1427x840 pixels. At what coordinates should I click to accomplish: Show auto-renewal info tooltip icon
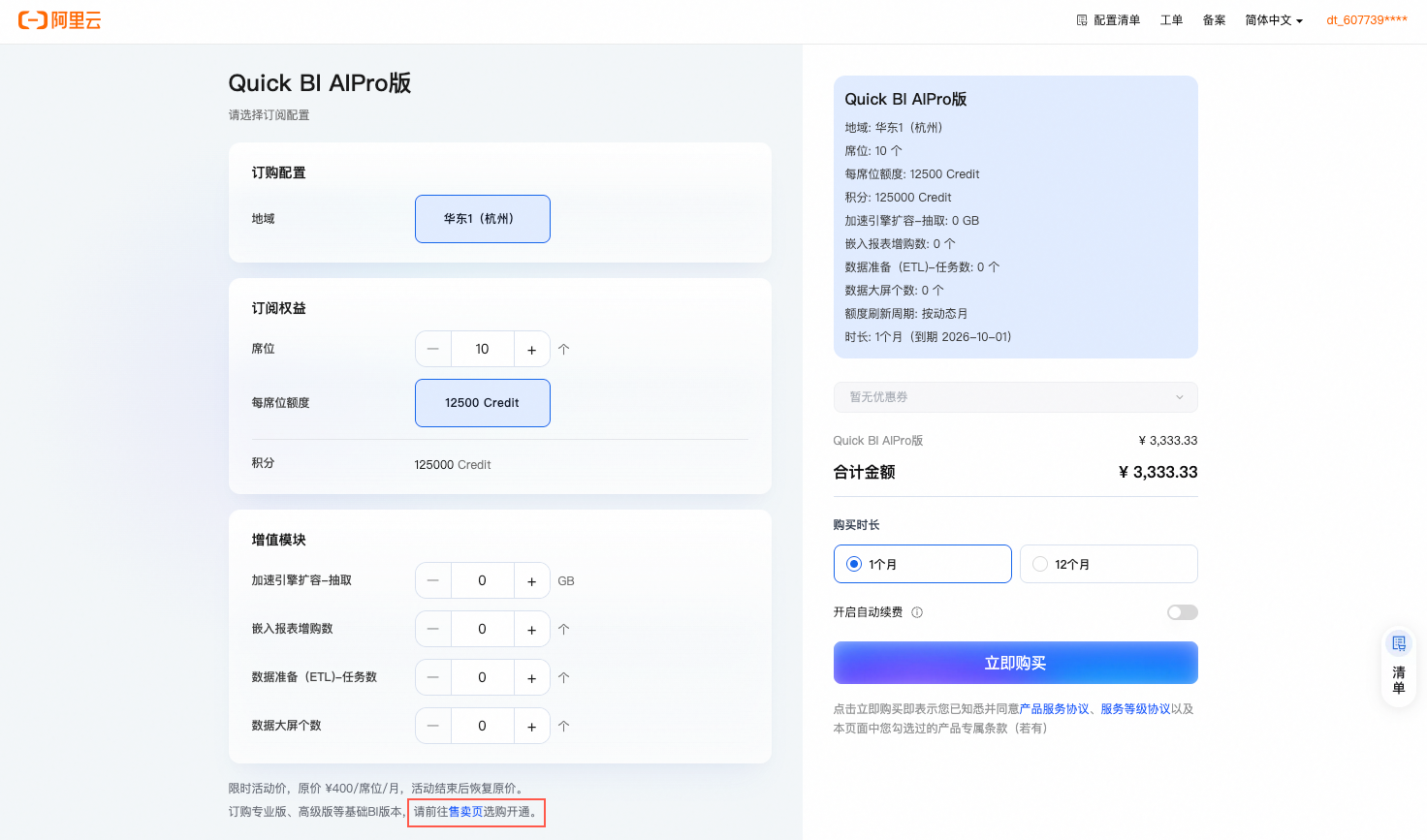(917, 612)
